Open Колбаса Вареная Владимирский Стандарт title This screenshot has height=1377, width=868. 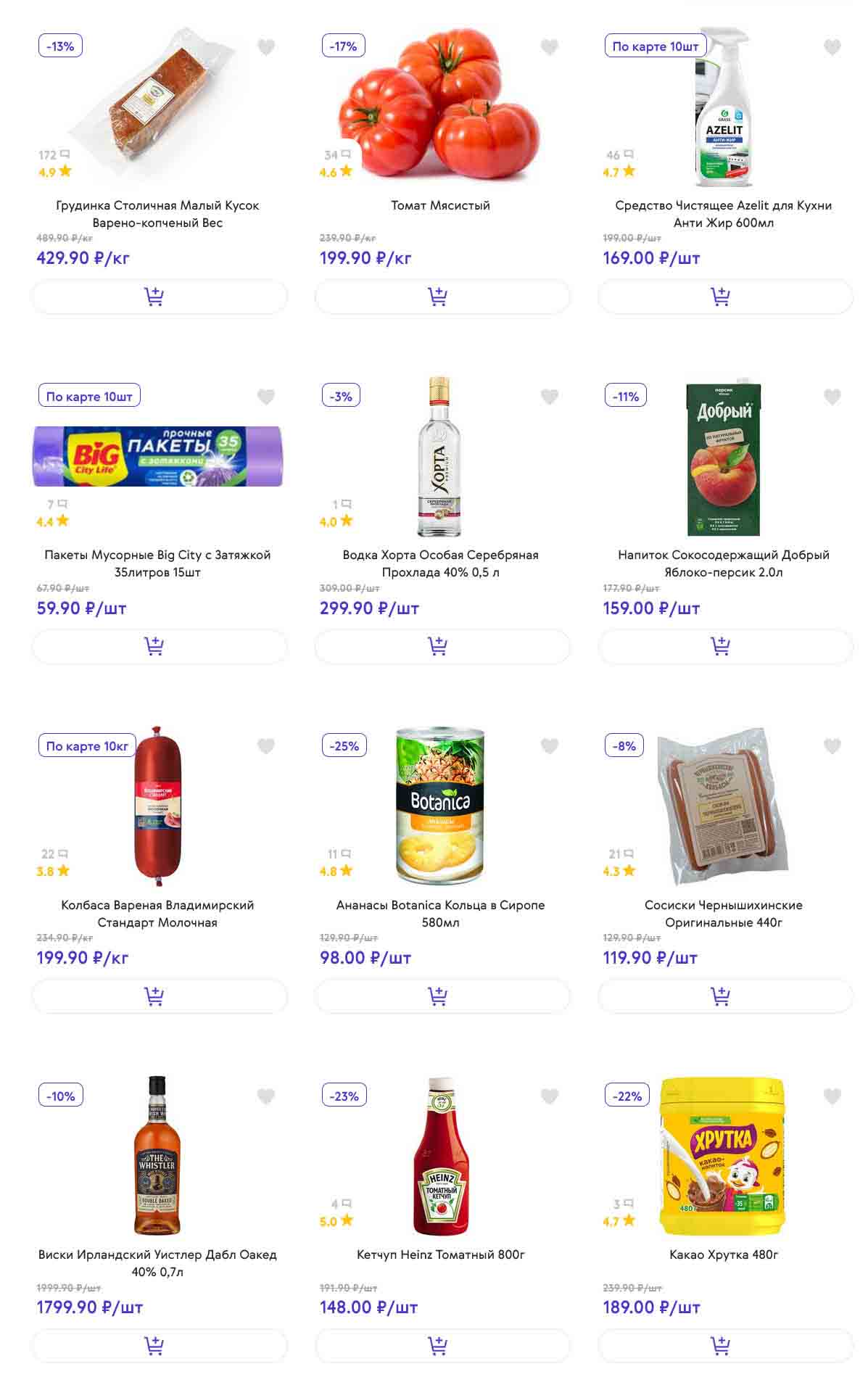point(157,914)
